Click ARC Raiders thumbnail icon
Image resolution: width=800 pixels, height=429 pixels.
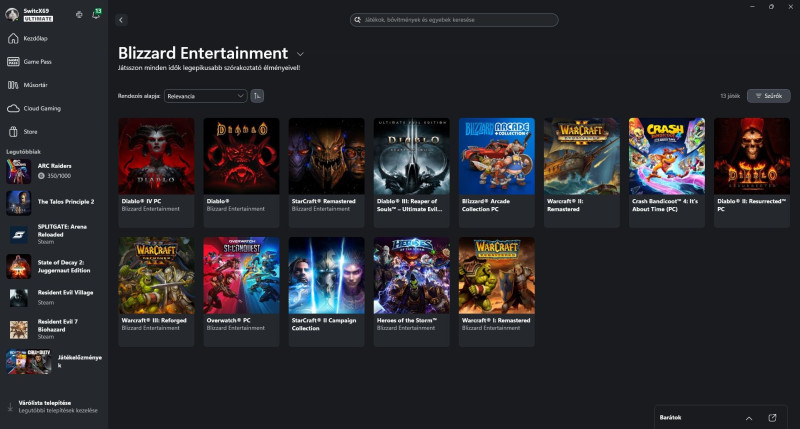(x=18, y=171)
